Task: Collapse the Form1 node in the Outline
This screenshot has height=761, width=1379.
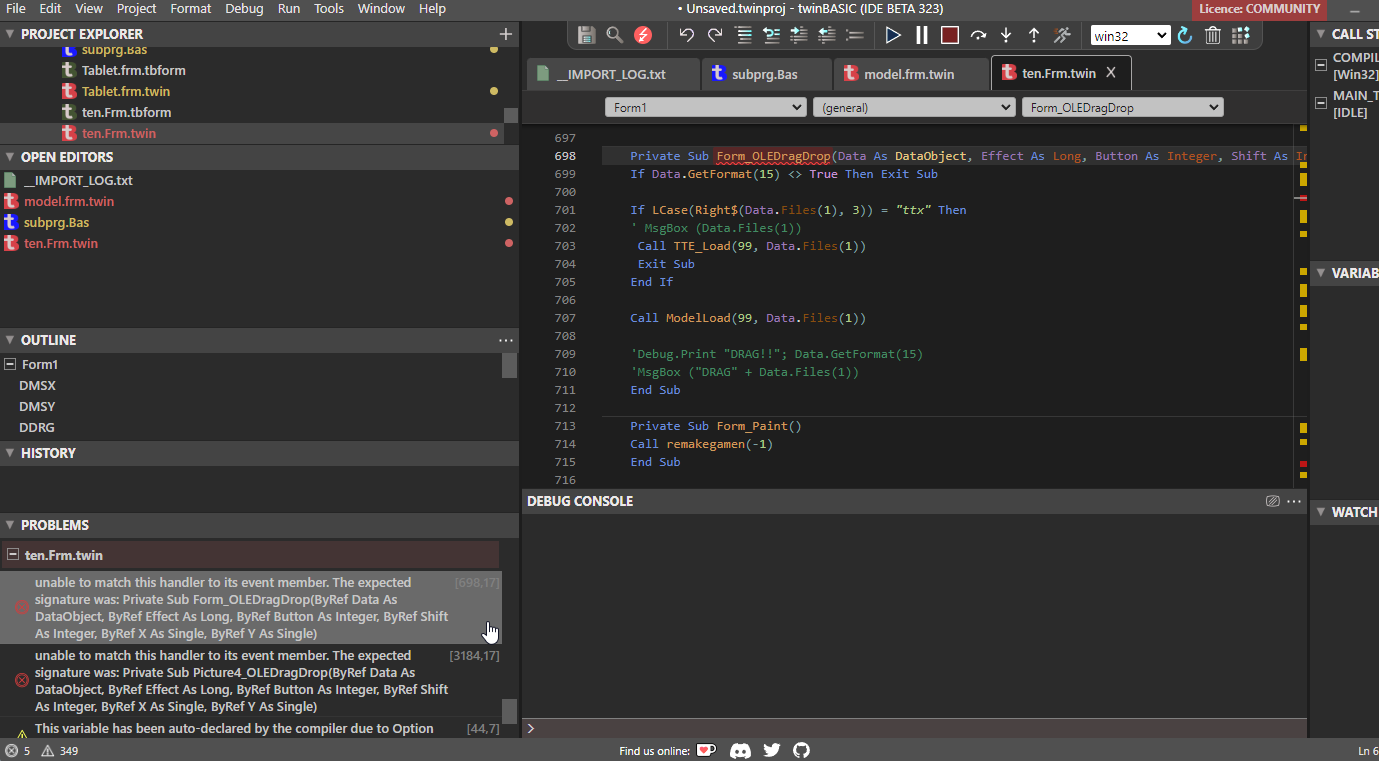Action: pos(11,364)
